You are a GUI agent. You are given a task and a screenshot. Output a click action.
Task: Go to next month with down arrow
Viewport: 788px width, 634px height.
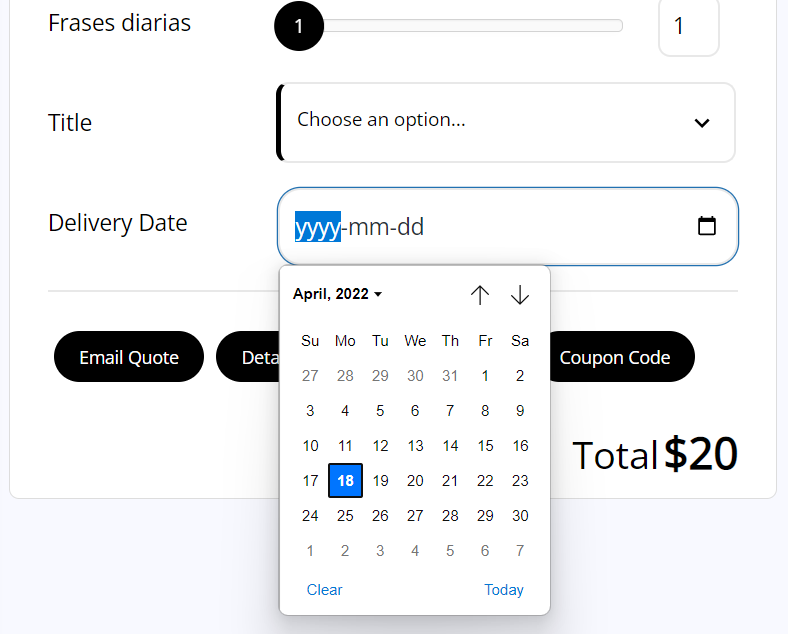520,295
